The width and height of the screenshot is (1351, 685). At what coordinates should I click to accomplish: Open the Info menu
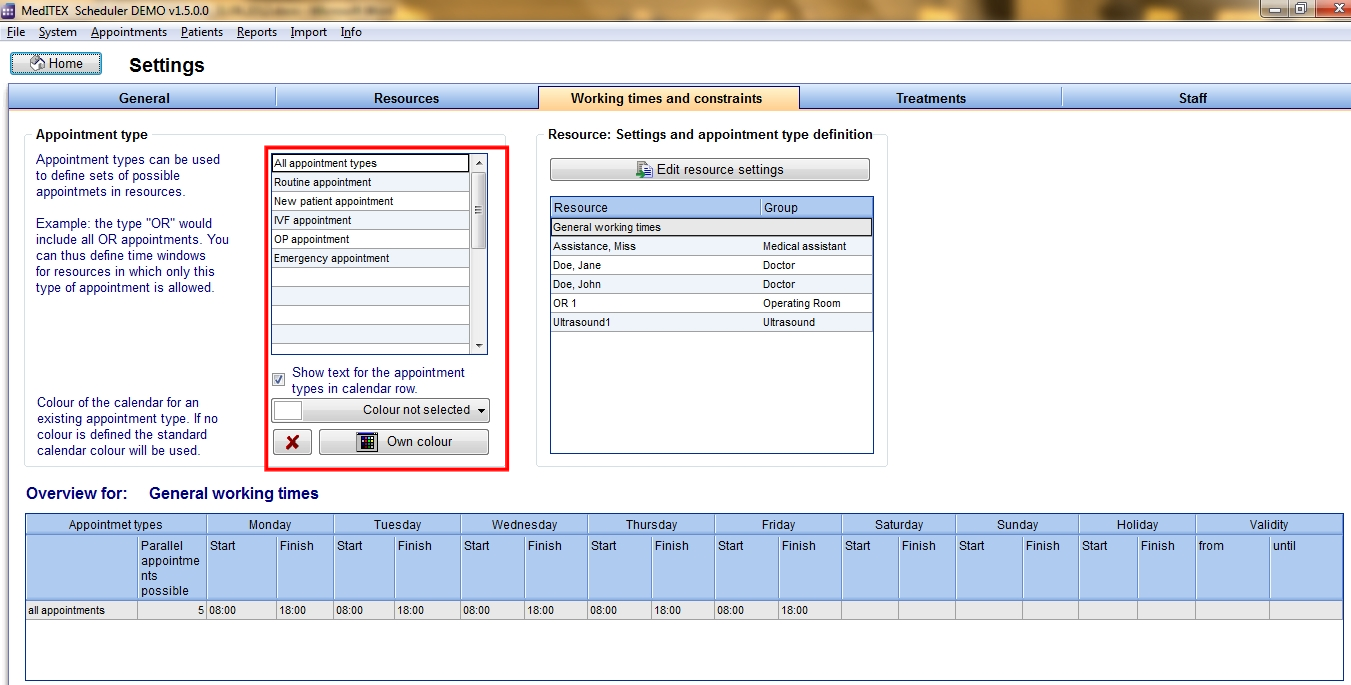click(351, 32)
